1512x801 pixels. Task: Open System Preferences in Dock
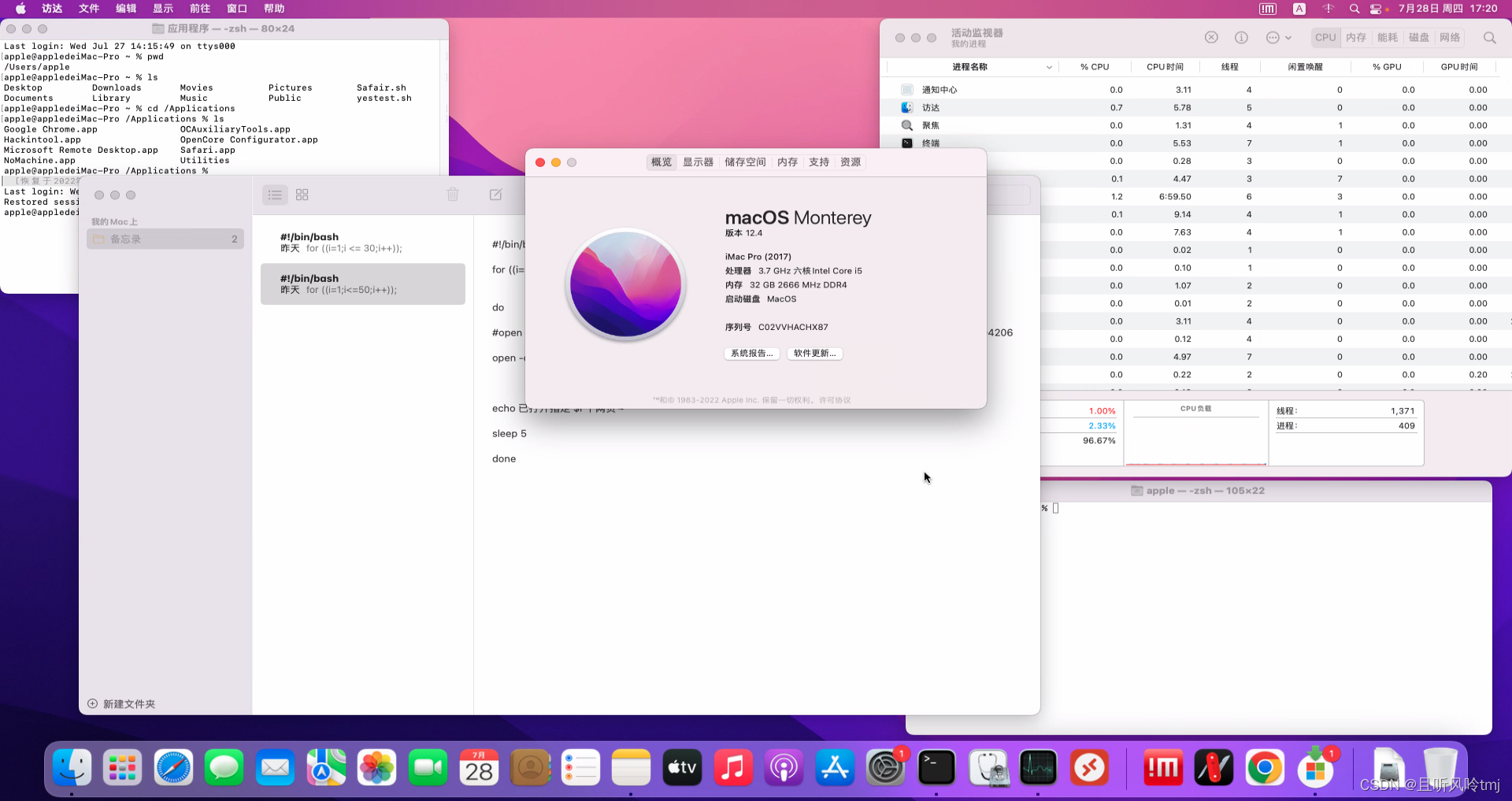(886, 767)
